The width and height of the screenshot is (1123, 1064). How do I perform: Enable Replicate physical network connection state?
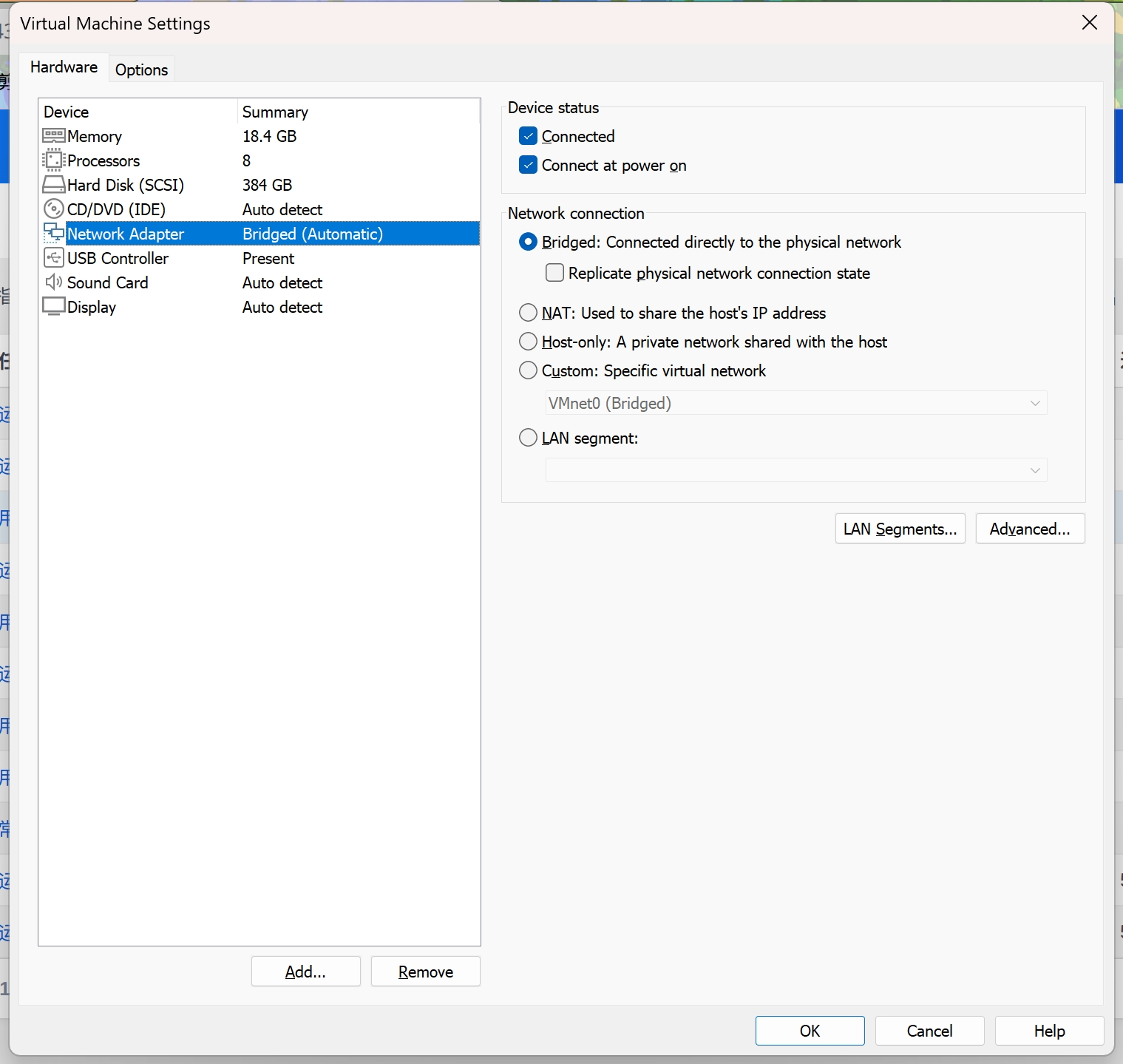pos(554,273)
